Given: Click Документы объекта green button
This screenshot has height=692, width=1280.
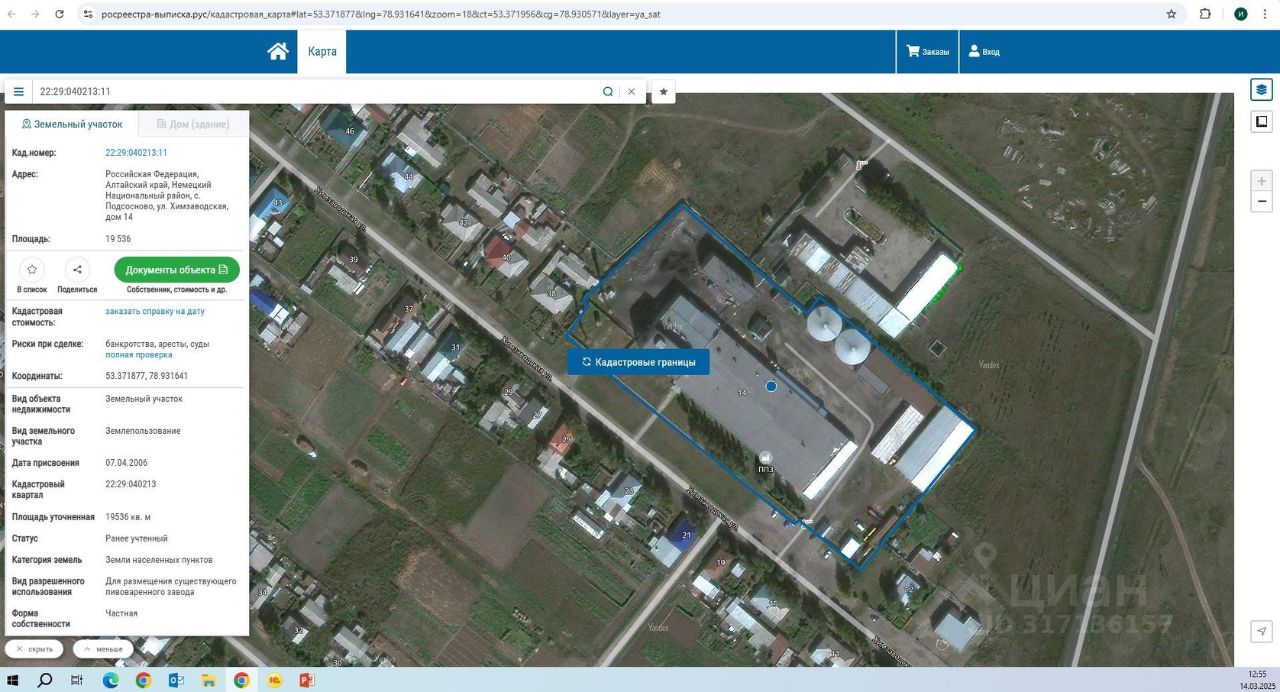Looking at the screenshot, I should click(177, 270).
